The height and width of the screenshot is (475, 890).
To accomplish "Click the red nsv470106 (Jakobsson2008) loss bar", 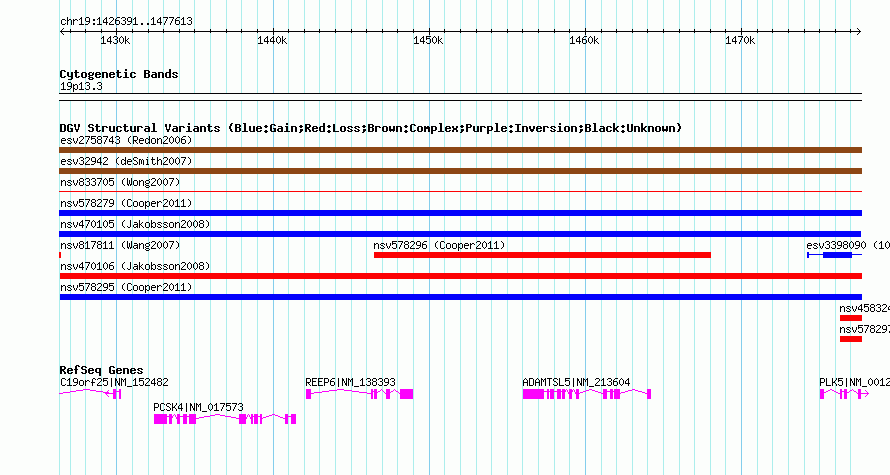I will coord(460,276).
